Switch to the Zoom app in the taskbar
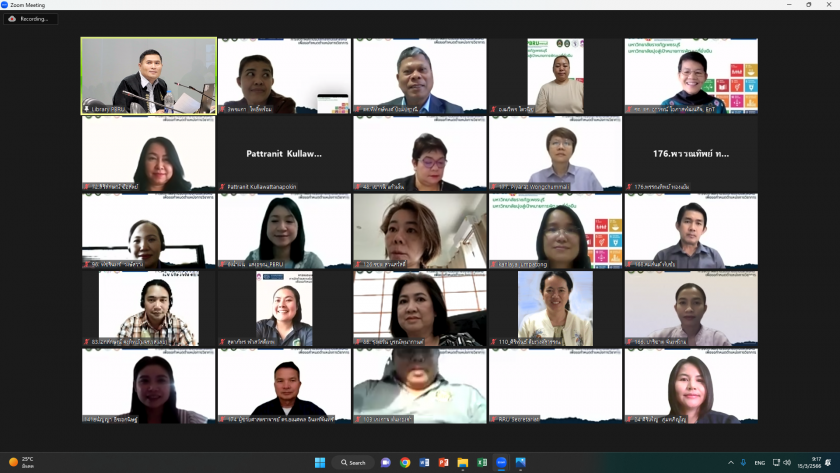The height and width of the screenshot is (473, 840). click(502, 462)
